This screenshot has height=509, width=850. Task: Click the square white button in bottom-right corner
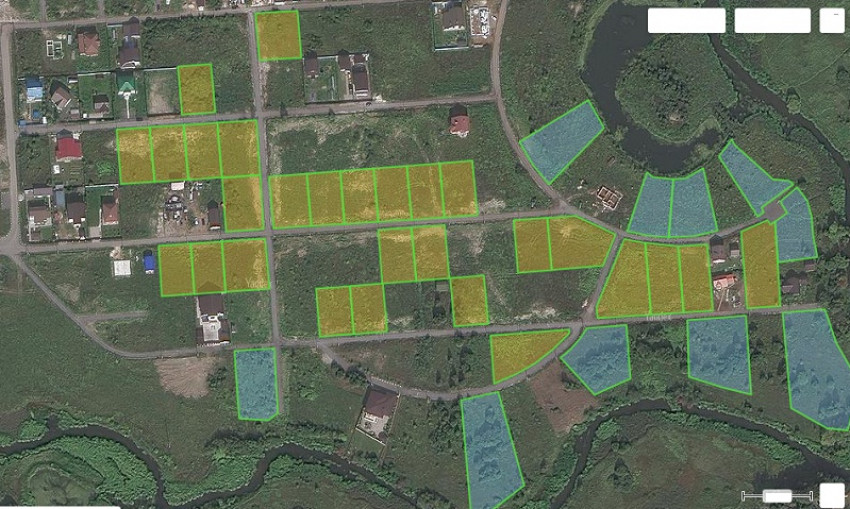click(832, 495)
